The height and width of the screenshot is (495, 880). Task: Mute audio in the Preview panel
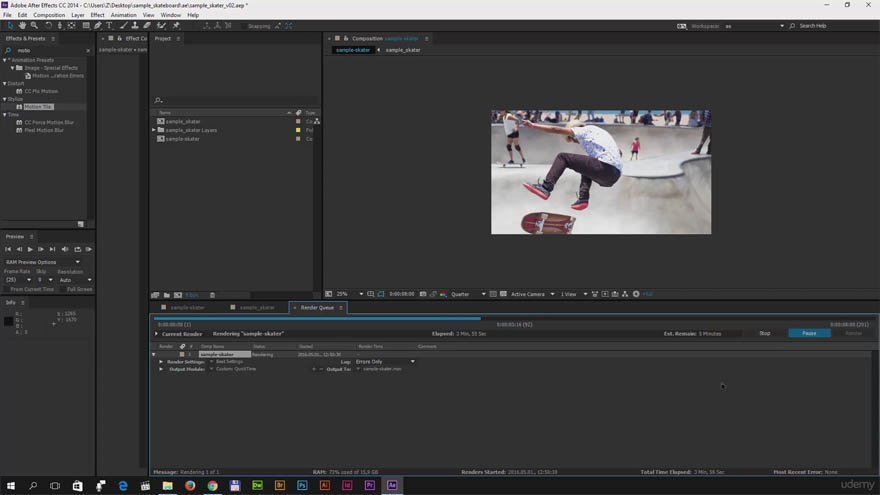coord(65,249)
